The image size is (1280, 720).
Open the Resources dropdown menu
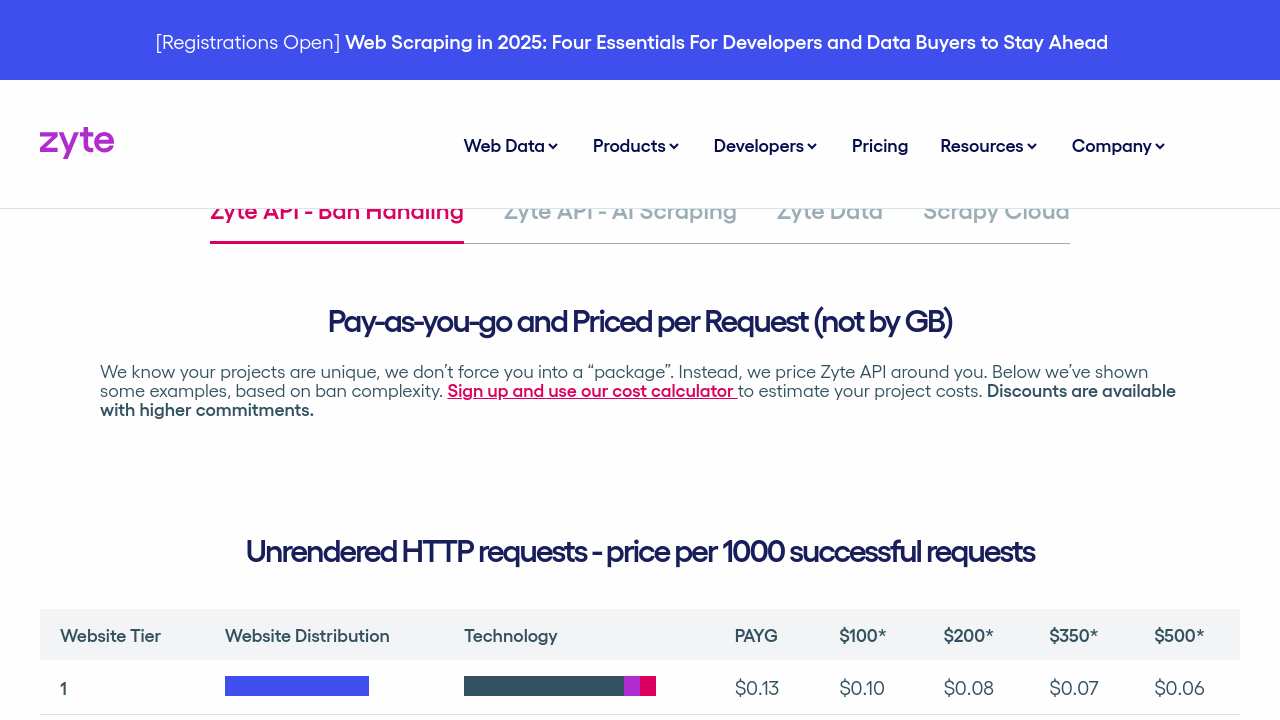pyautogui.click(x=989, y=146)
